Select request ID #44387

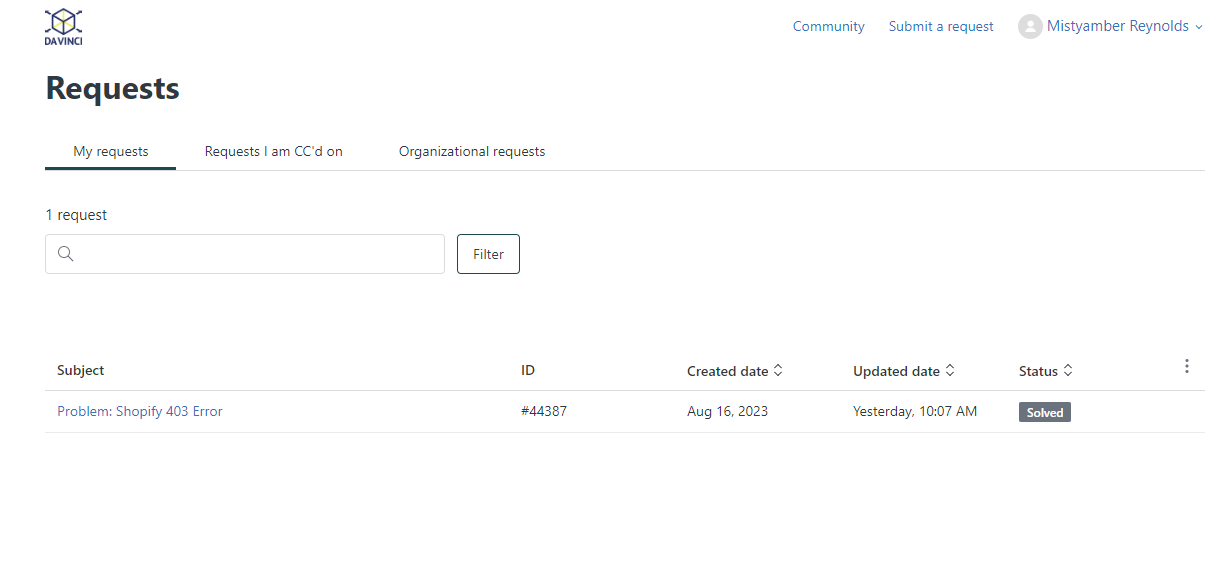544,411
